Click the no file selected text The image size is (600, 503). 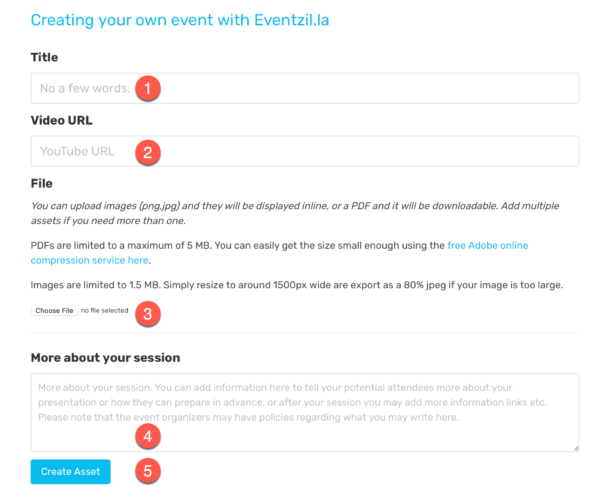[104, 311]
